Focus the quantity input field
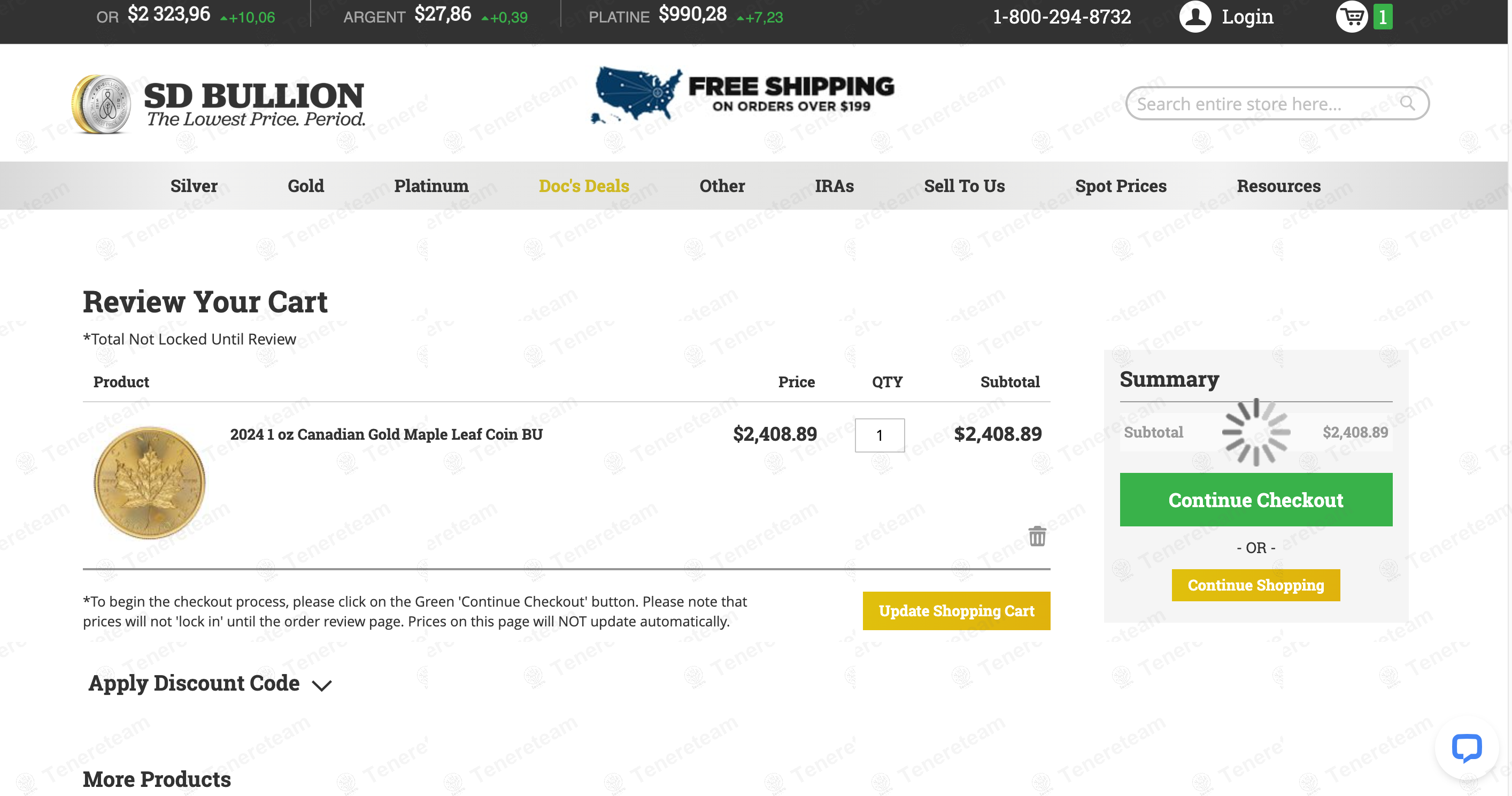 880,435
